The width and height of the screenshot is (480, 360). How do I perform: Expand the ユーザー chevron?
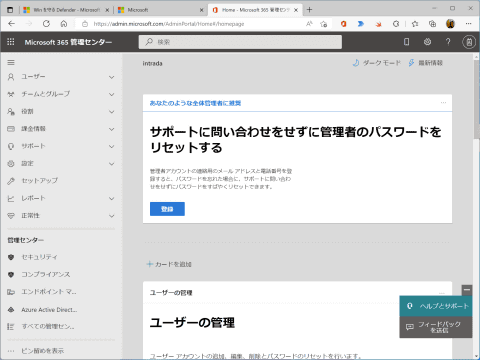112,77
